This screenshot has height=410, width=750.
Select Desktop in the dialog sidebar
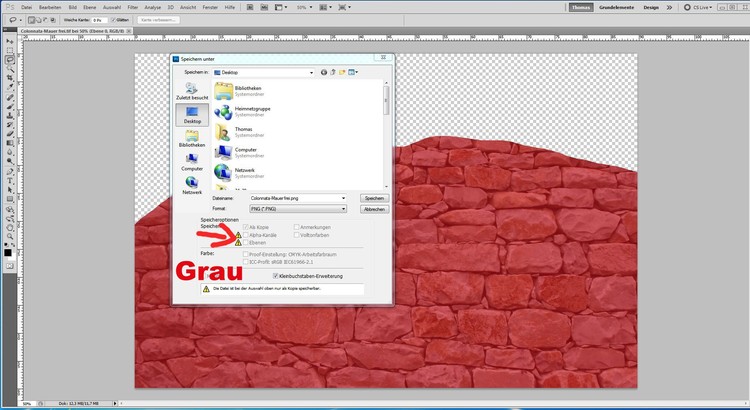192,115
